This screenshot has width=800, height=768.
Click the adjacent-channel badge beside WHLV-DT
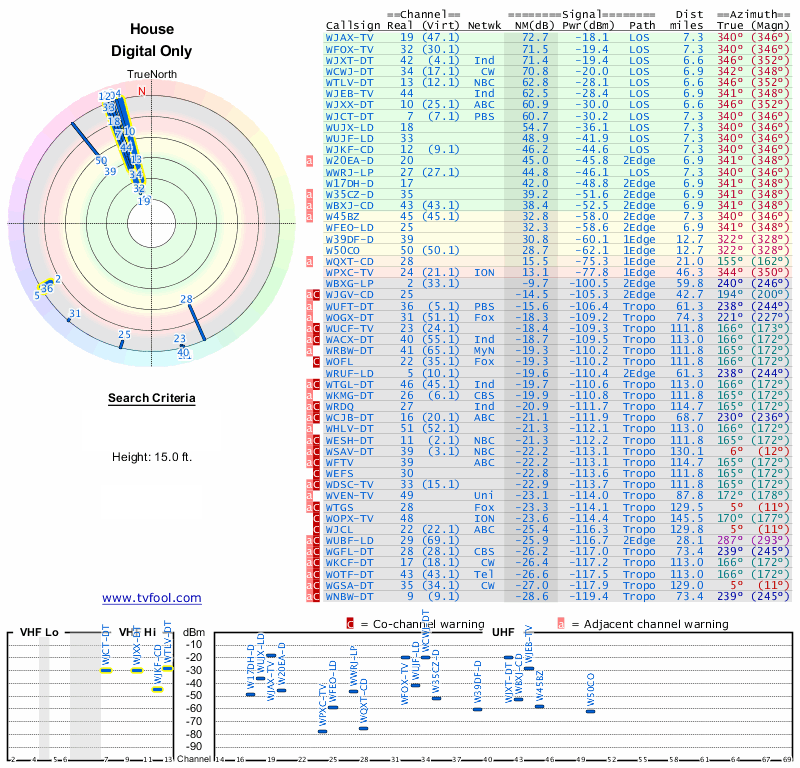point(309,429)
